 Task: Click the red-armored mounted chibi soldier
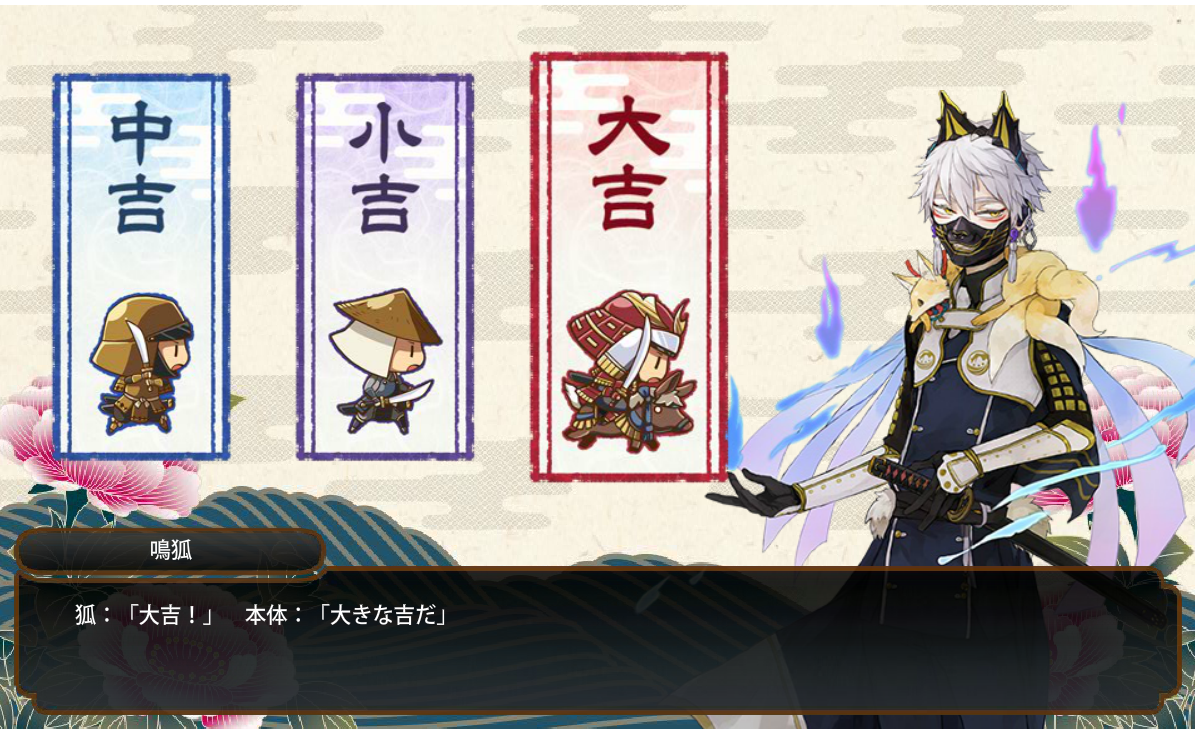pos(630,370)
